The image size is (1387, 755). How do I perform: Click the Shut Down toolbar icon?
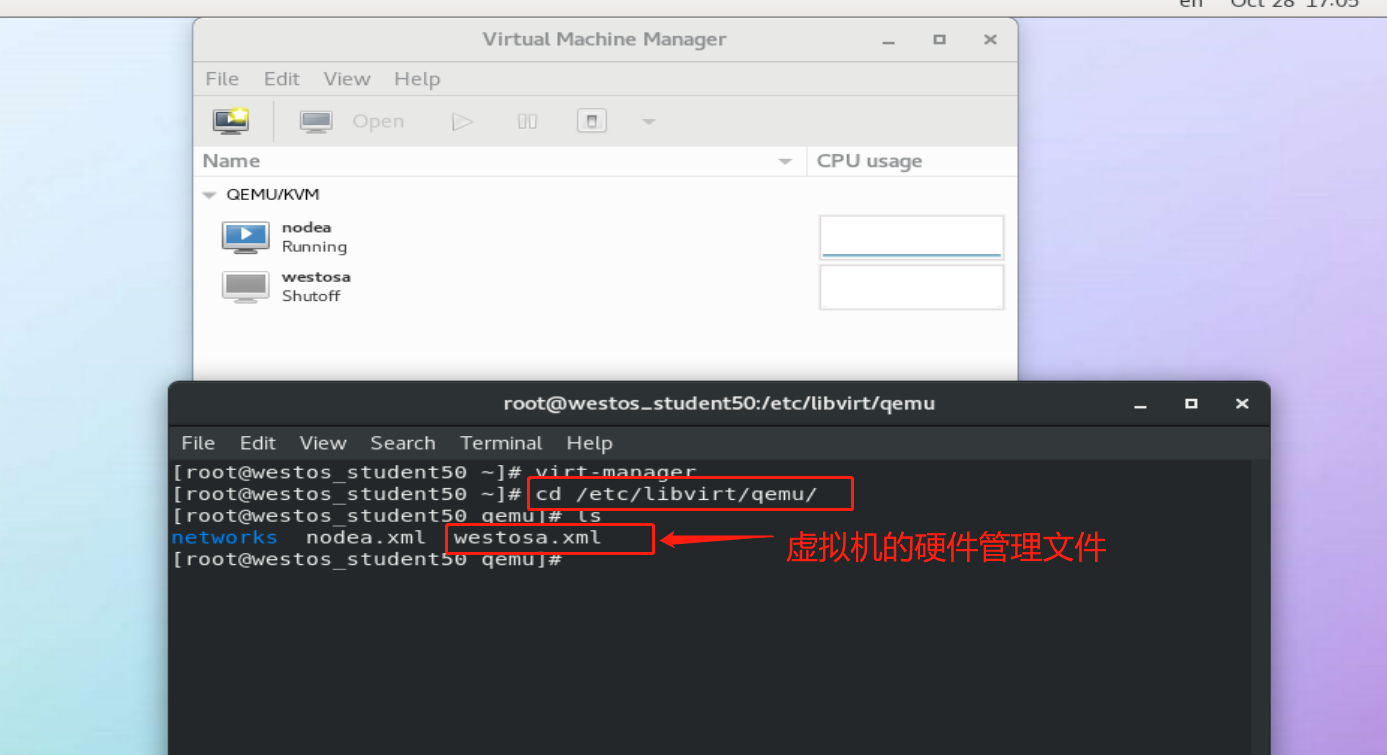(592, 121)
